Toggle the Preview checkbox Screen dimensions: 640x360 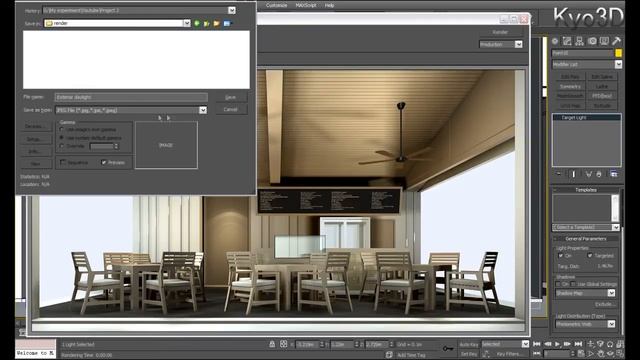click(x=104, y=162)
